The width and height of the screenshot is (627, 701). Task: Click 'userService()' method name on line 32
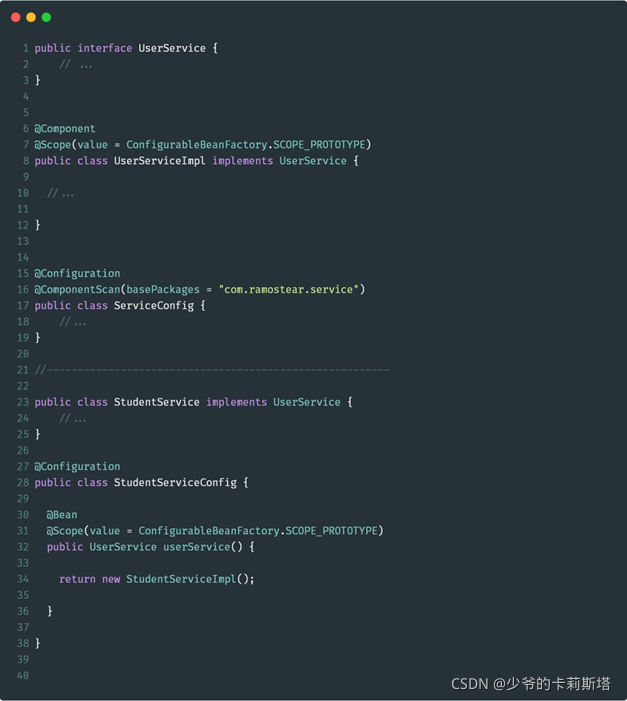tap(203, 547)
